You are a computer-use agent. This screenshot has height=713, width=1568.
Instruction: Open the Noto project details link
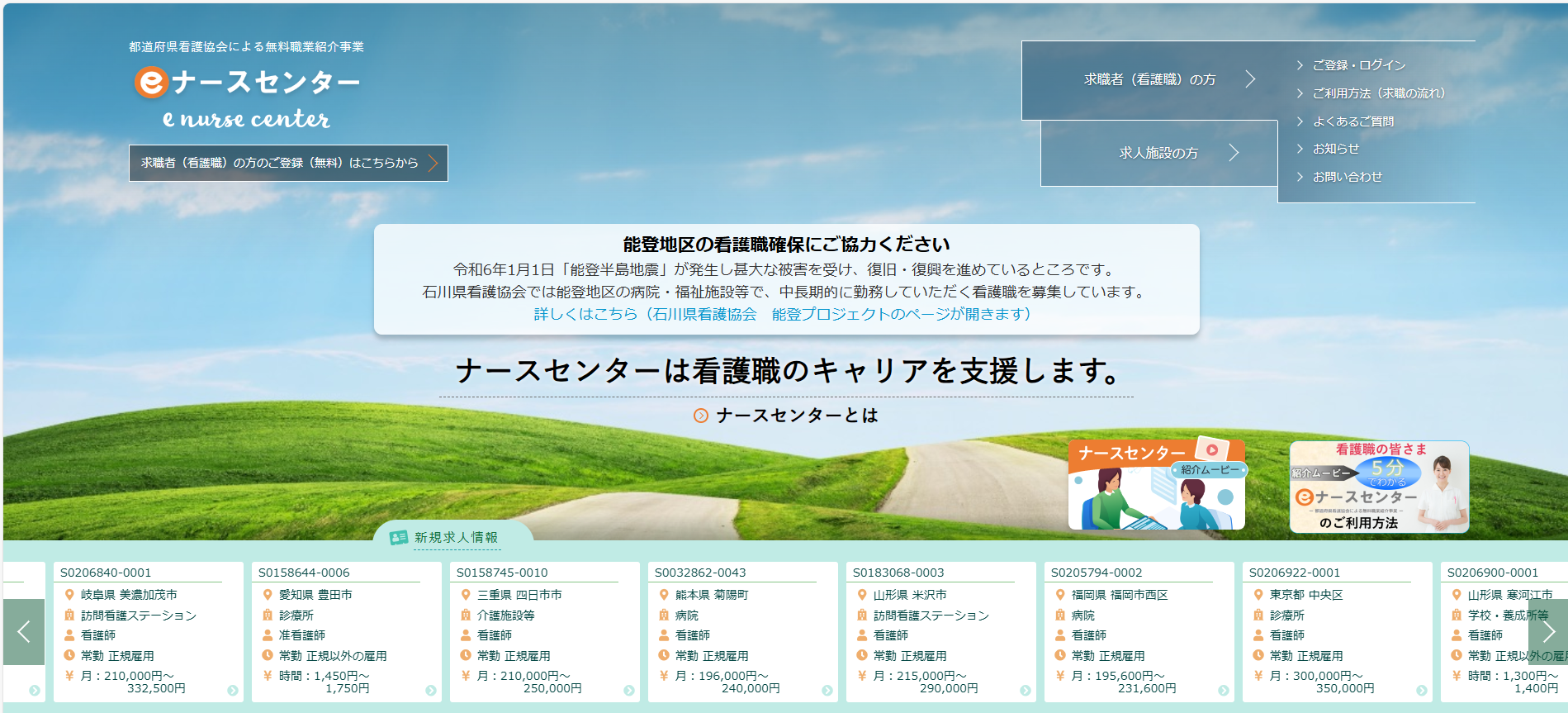(782, 314)
